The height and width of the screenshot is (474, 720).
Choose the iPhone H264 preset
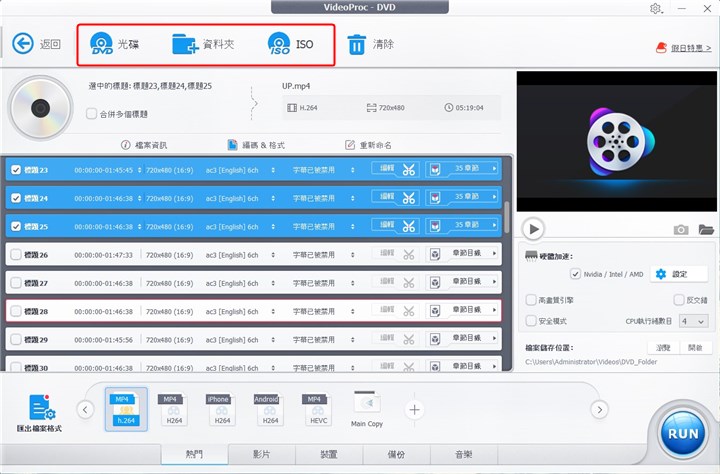(222, 409)
